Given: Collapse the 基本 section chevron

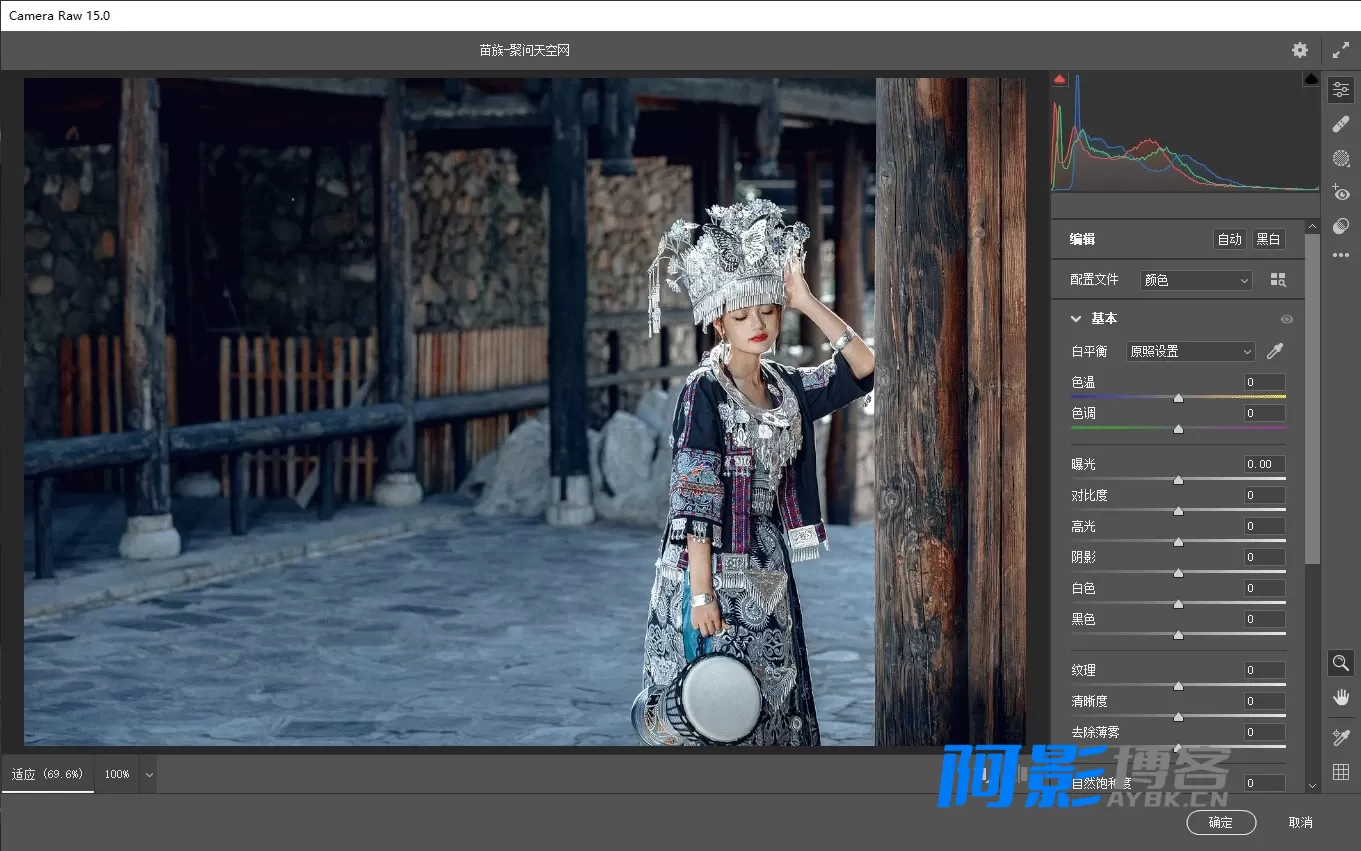Looking at the screenshot, I should coord(1076,319).
